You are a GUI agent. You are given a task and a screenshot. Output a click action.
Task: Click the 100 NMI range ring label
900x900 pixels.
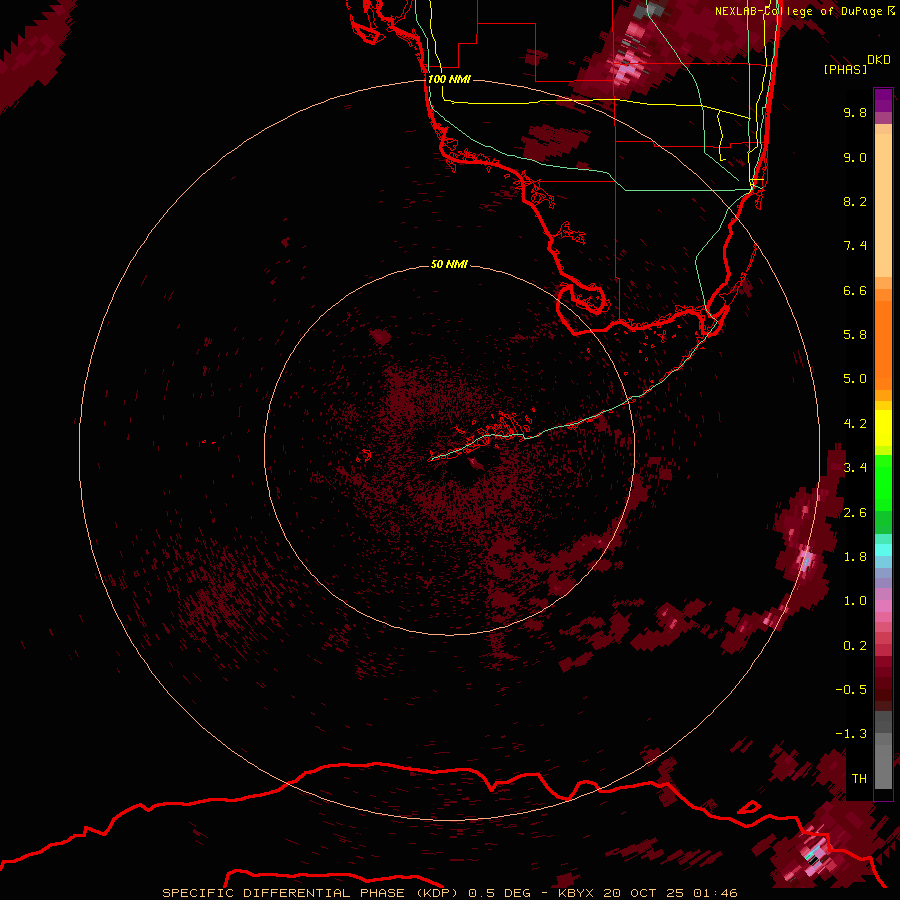point(449,79)
